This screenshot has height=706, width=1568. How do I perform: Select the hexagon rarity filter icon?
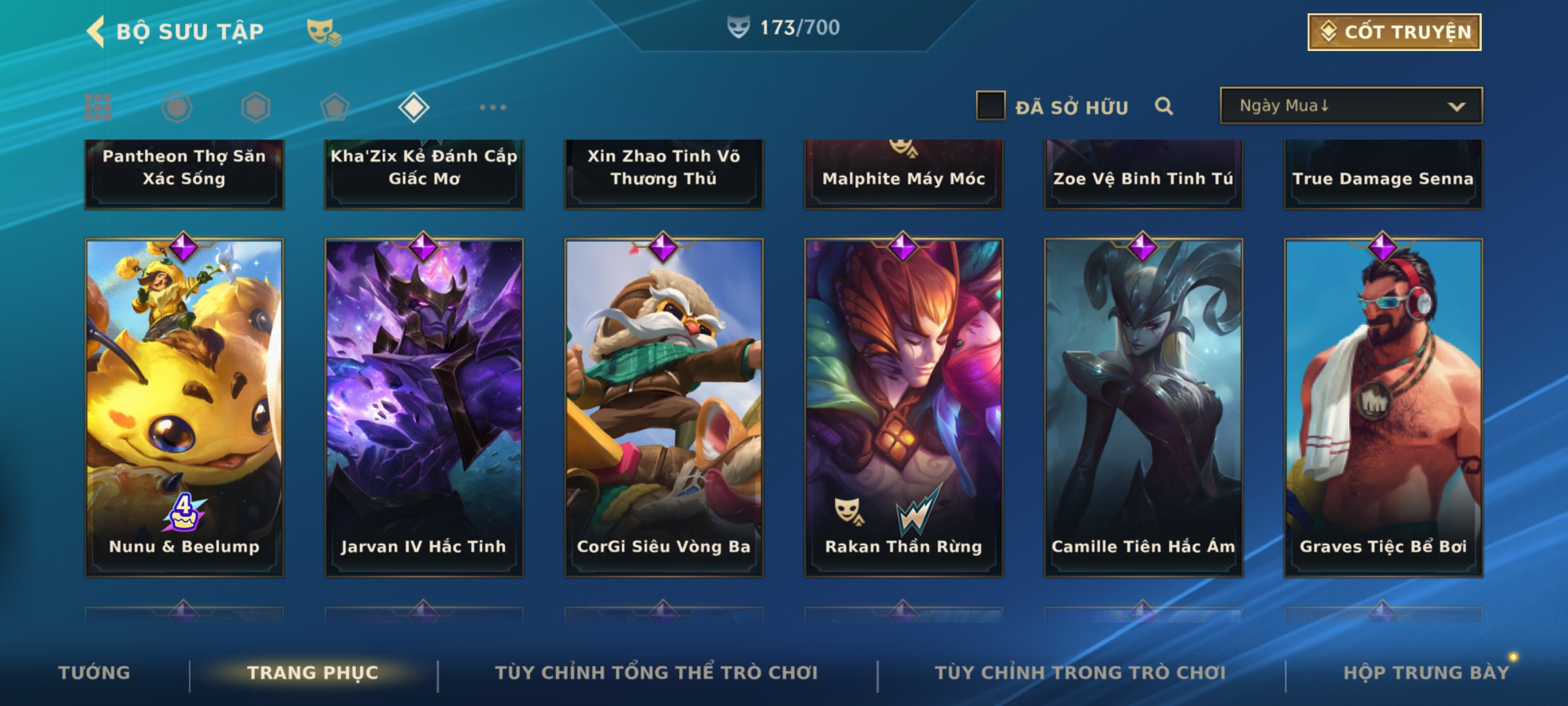(x=255, y=107)
